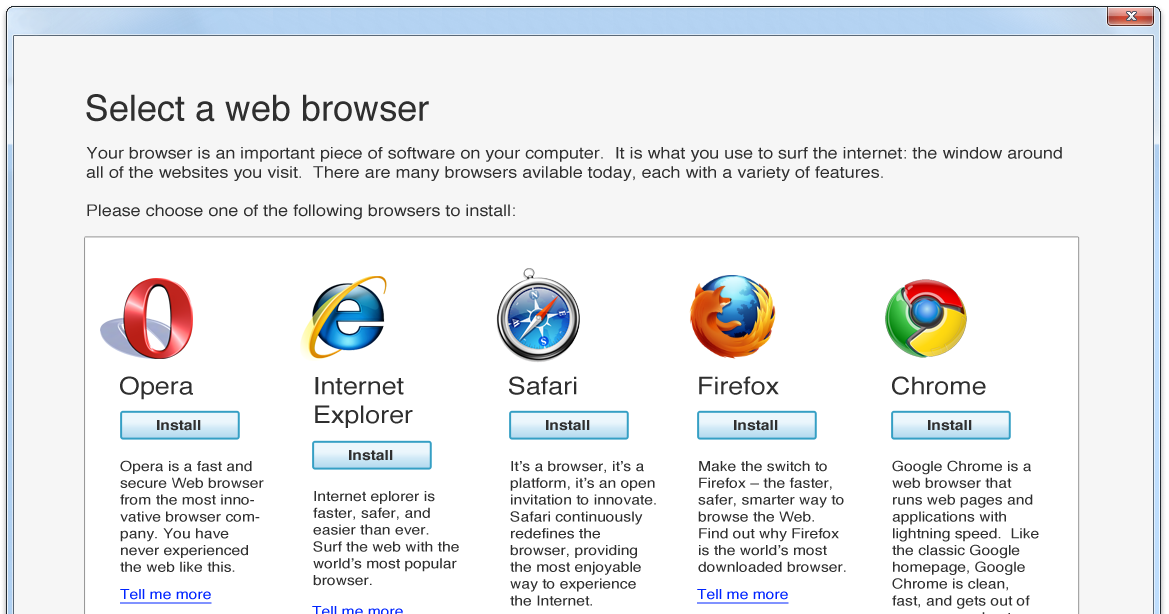Click the Safari compass icon

[x=538, y=314]
